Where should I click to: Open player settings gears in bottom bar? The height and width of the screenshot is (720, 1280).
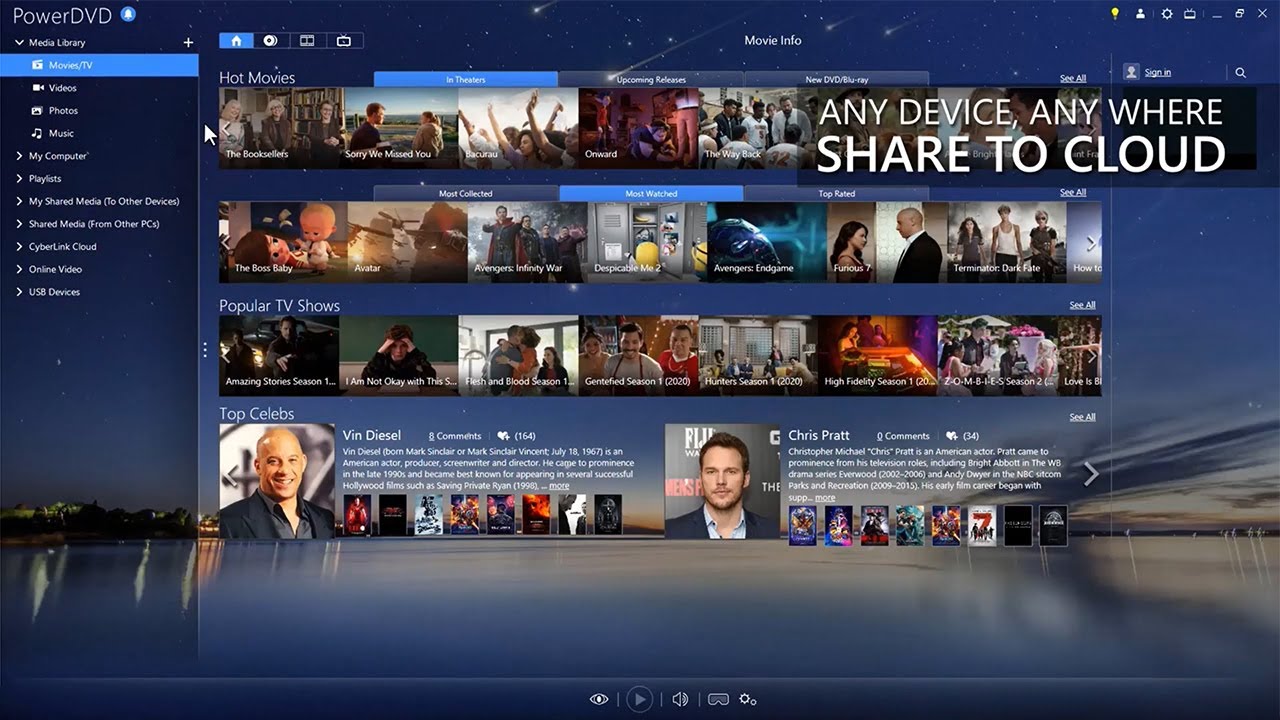pos(748,699)
